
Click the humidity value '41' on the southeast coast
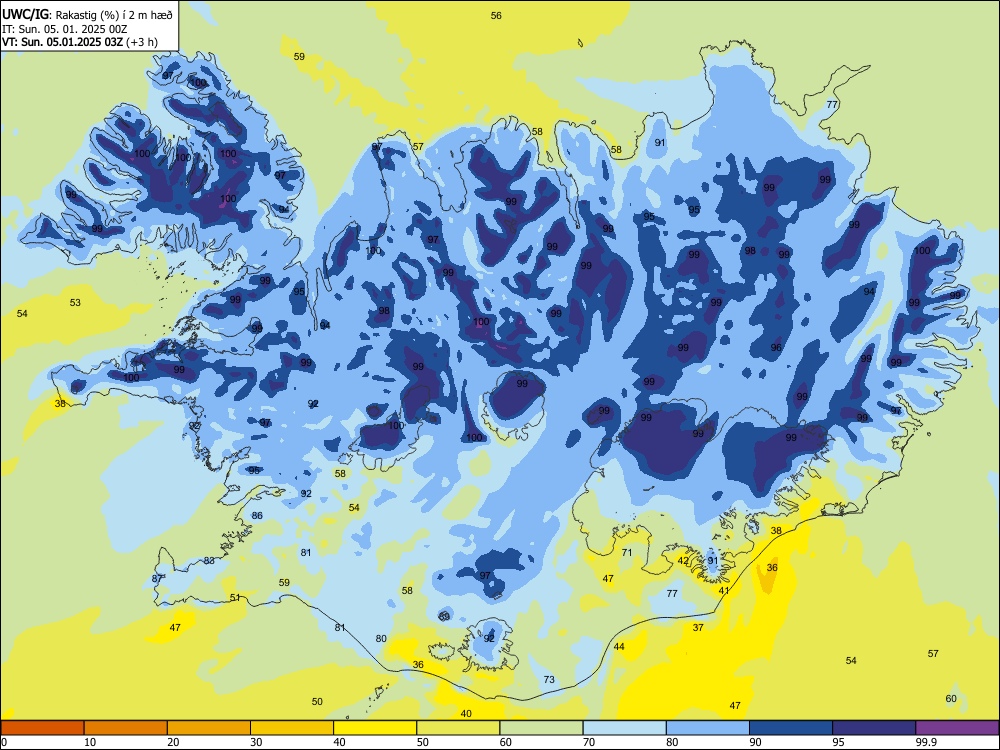[x=724, y=591]
